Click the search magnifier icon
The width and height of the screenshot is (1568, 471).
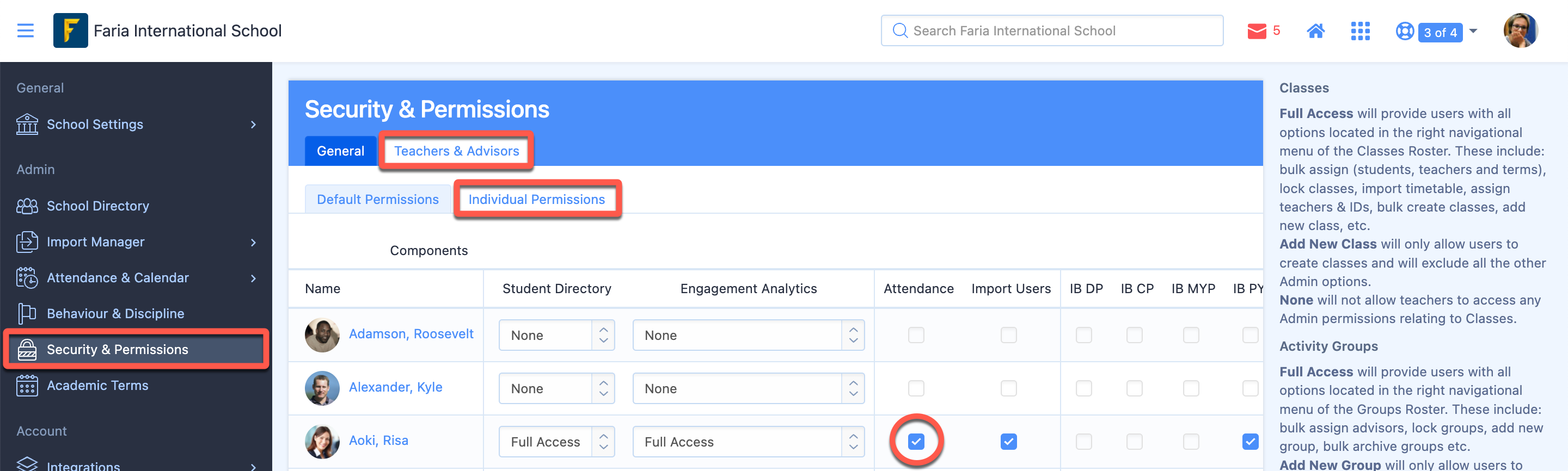[899, 30]
